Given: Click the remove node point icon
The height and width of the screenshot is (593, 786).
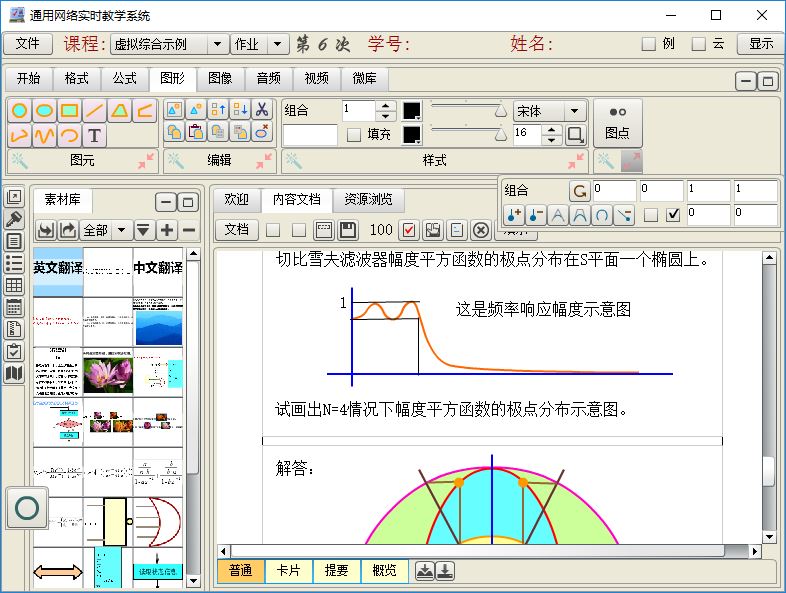Looking at the screenshot, I should pyautogui.click(x=536, y=216).
